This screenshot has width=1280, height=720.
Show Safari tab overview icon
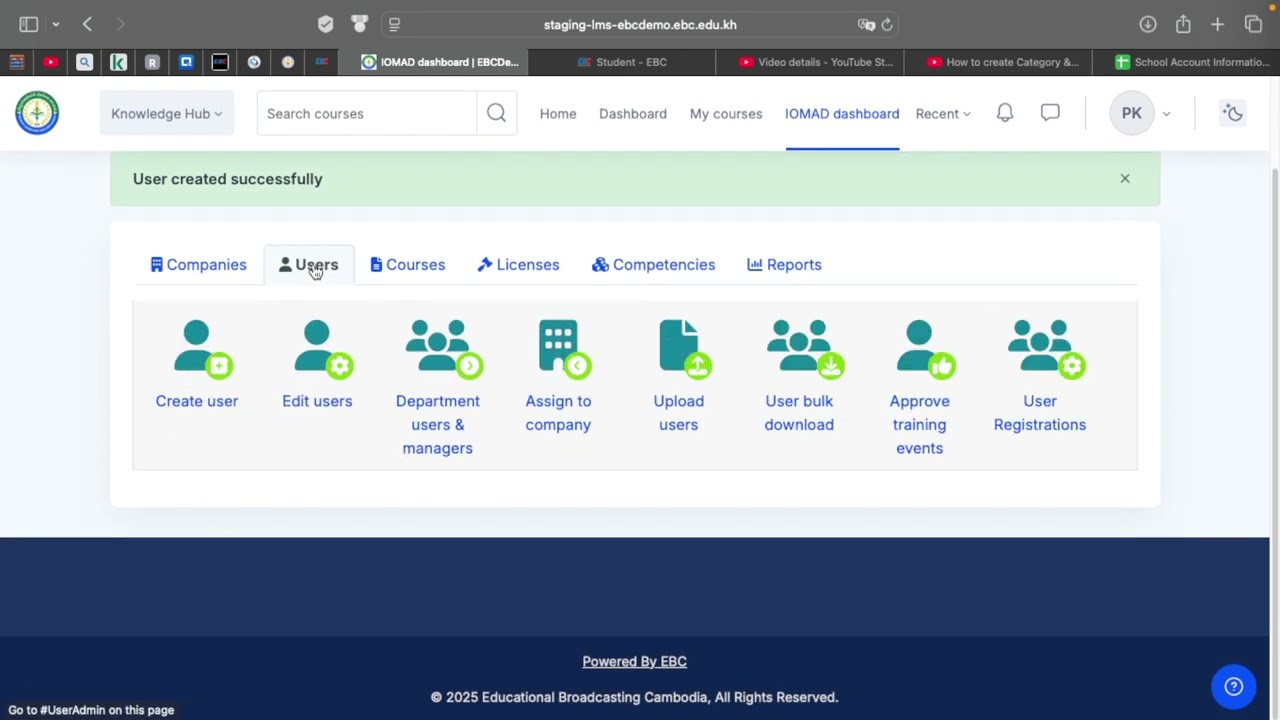pos(1253,24)
